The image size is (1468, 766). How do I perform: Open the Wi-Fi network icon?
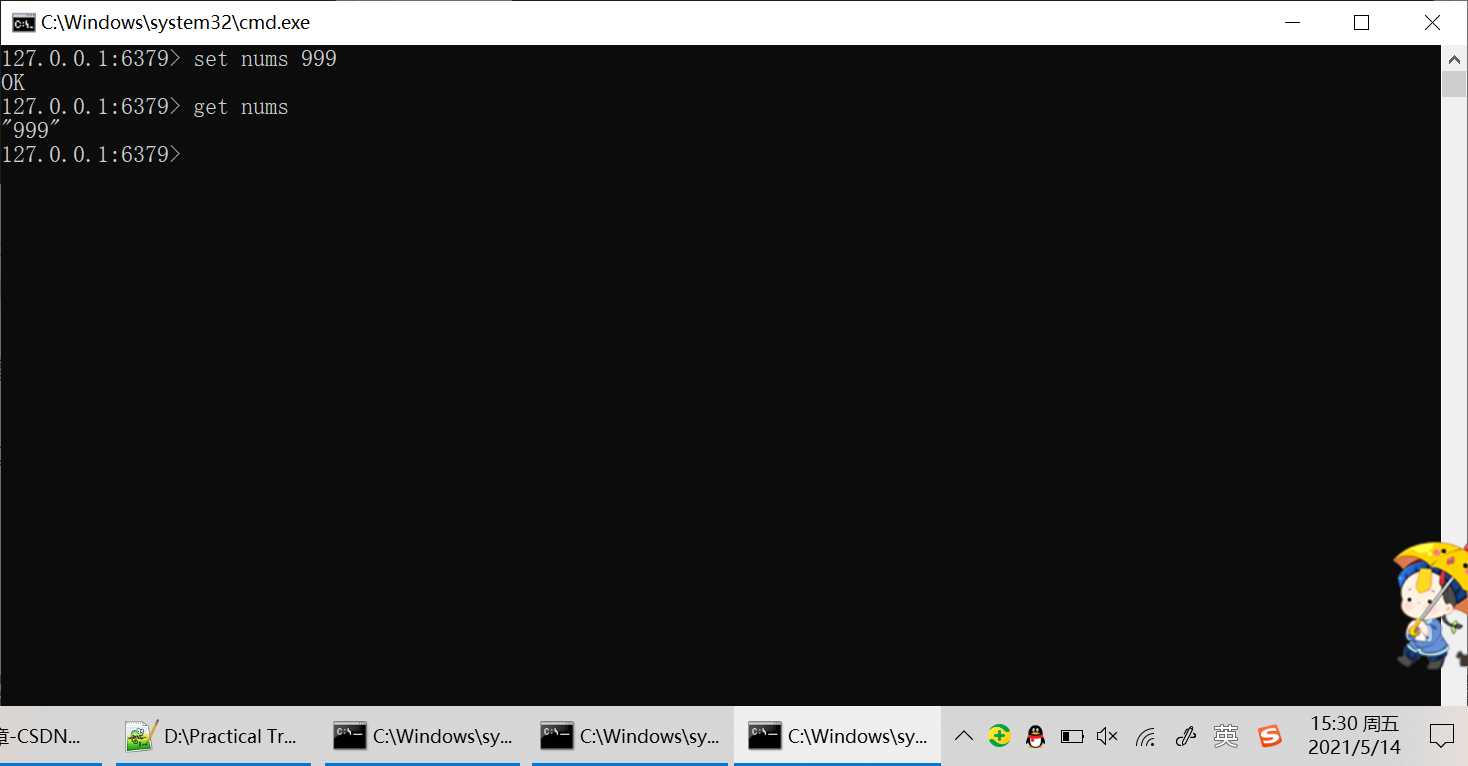[1146, 737]
